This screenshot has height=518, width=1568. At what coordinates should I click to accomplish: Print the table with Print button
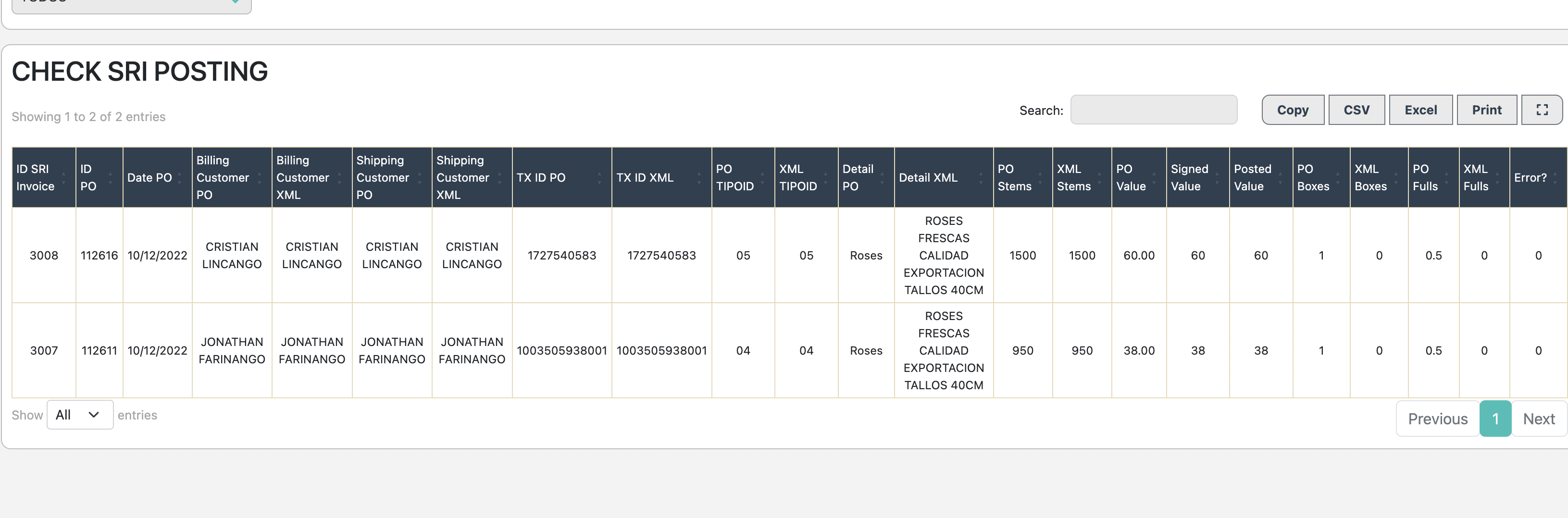point(1486,110)
